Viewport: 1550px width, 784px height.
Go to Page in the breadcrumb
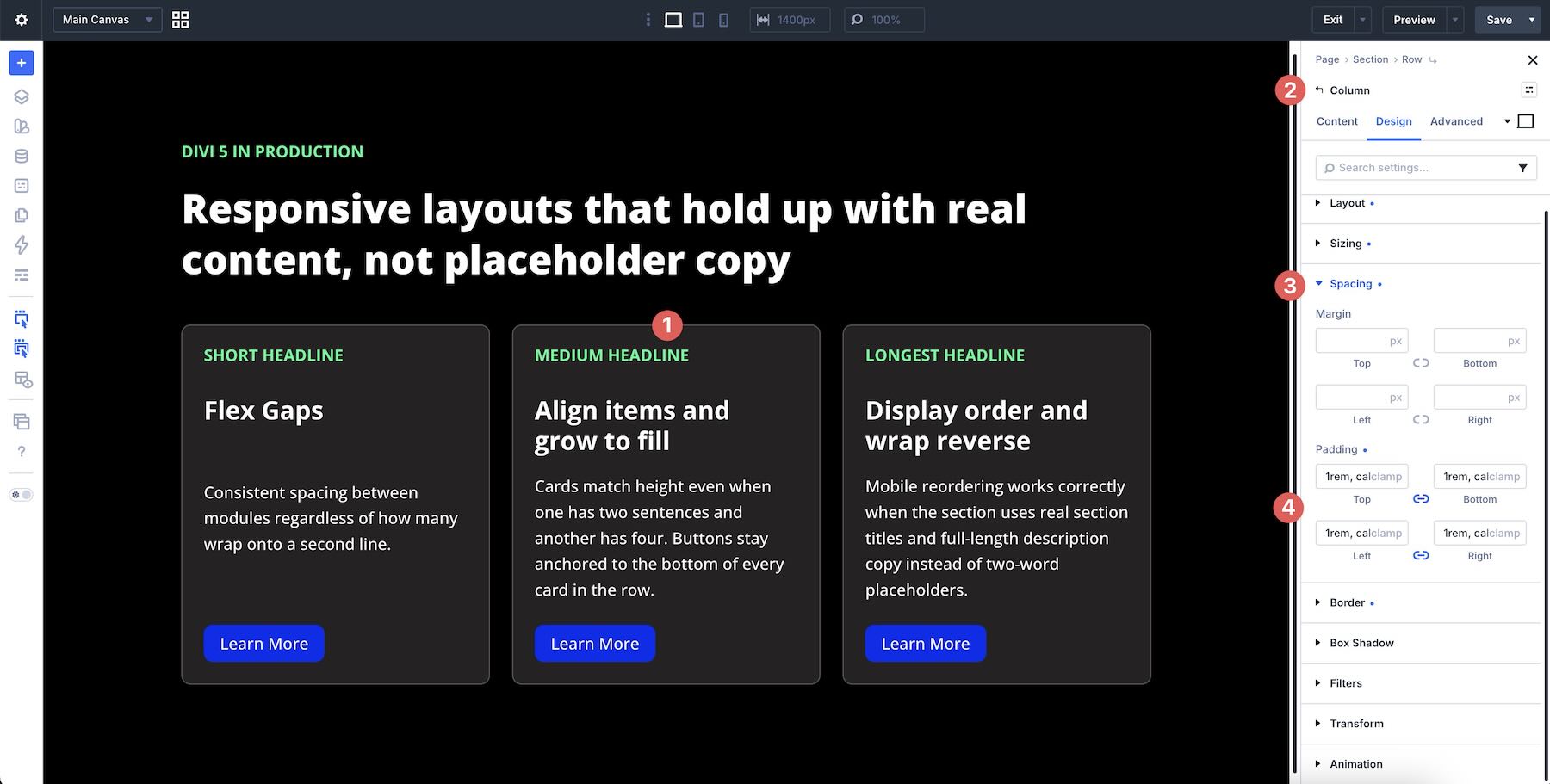(1327, 59)
